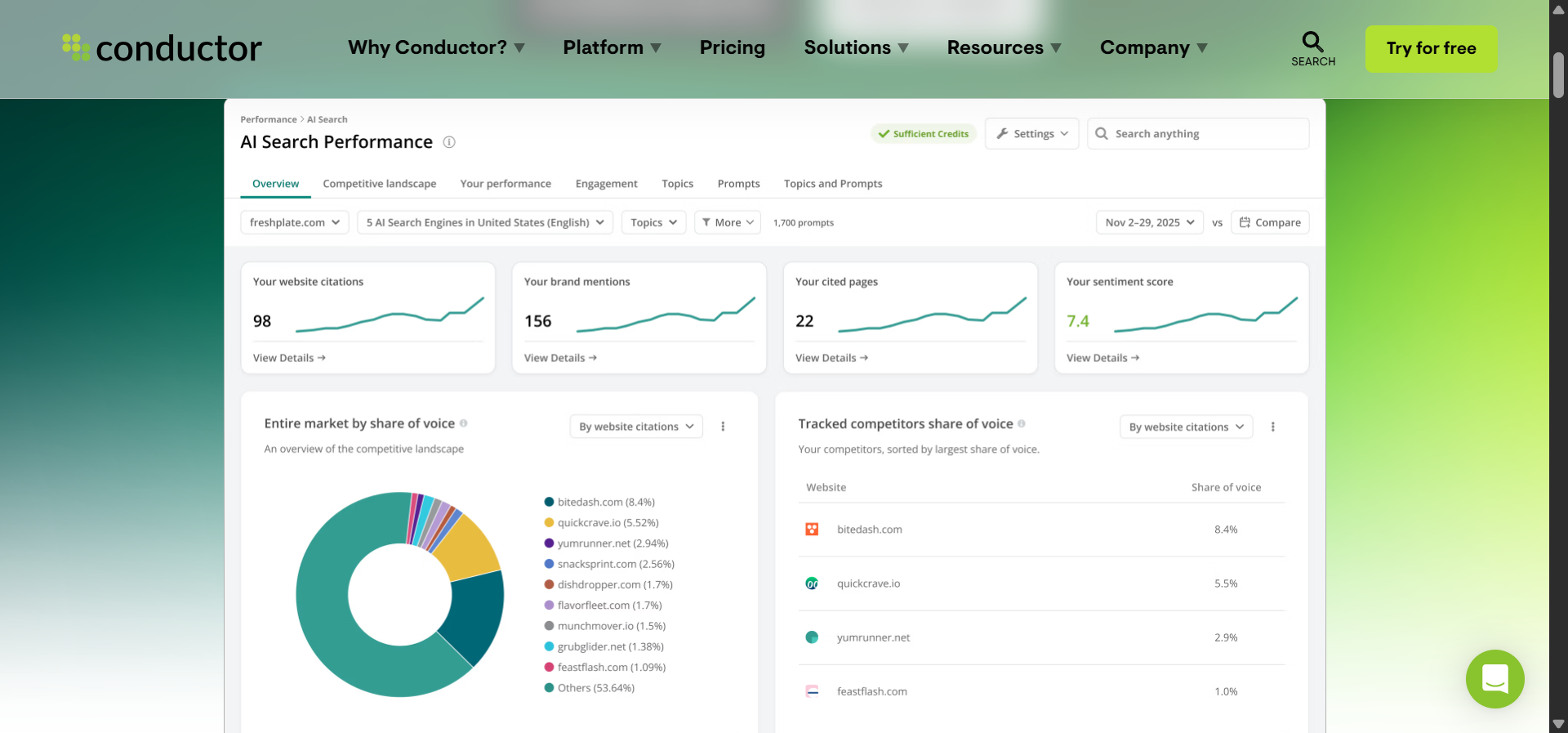This screenshot has width=1568, height=733.
Task: Expand Solutions navigation menu
Action: click(856, 47)
